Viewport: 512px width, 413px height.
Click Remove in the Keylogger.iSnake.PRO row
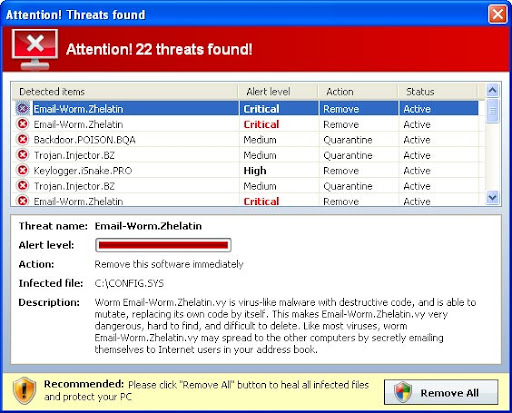tap(341, 171)
